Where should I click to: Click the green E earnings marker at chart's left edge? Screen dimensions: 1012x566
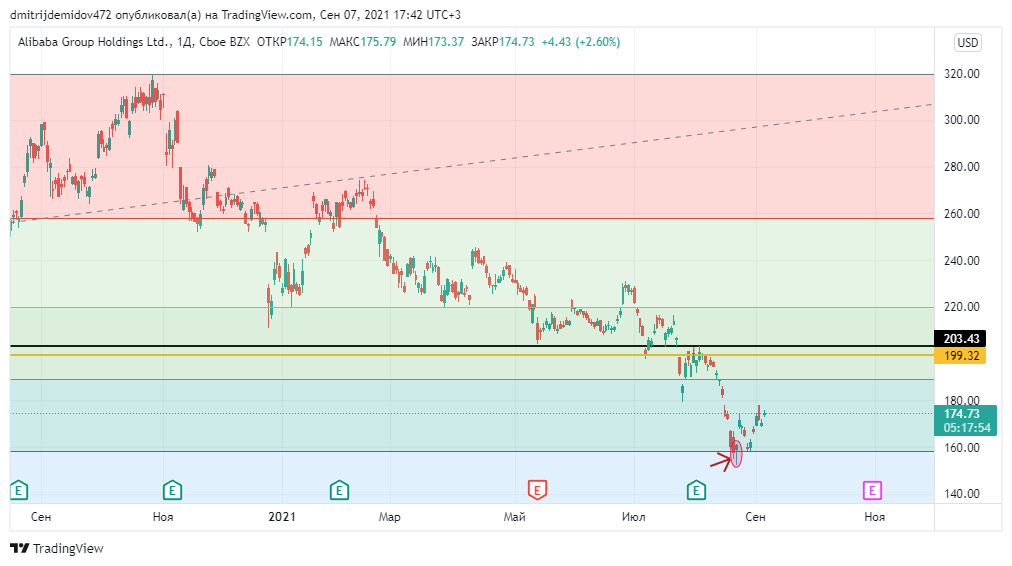pyautogui.click(x=19, y=490)
